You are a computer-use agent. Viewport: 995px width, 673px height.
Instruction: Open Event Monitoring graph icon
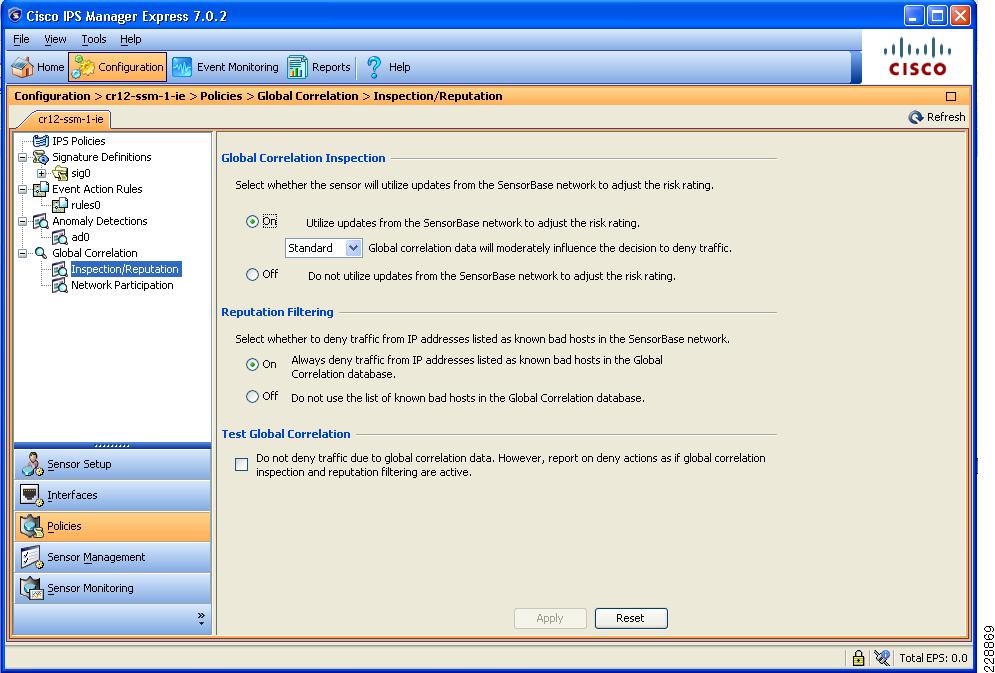pyautogui.click(x=181, y=67)
